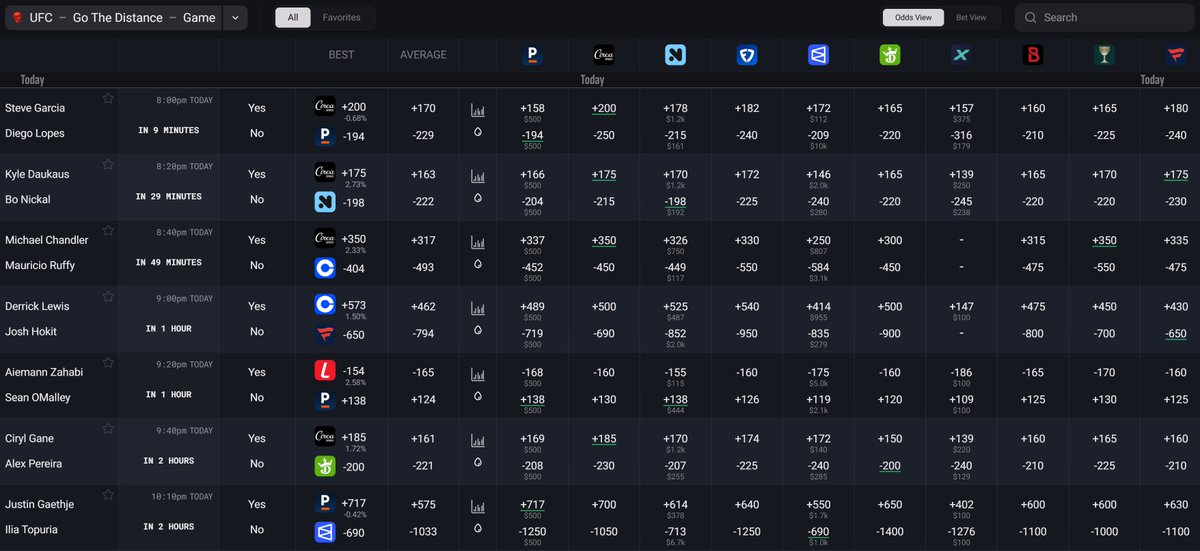Open Steve Garcia fighter name
Screen dimensions: 1200x551
35,107
